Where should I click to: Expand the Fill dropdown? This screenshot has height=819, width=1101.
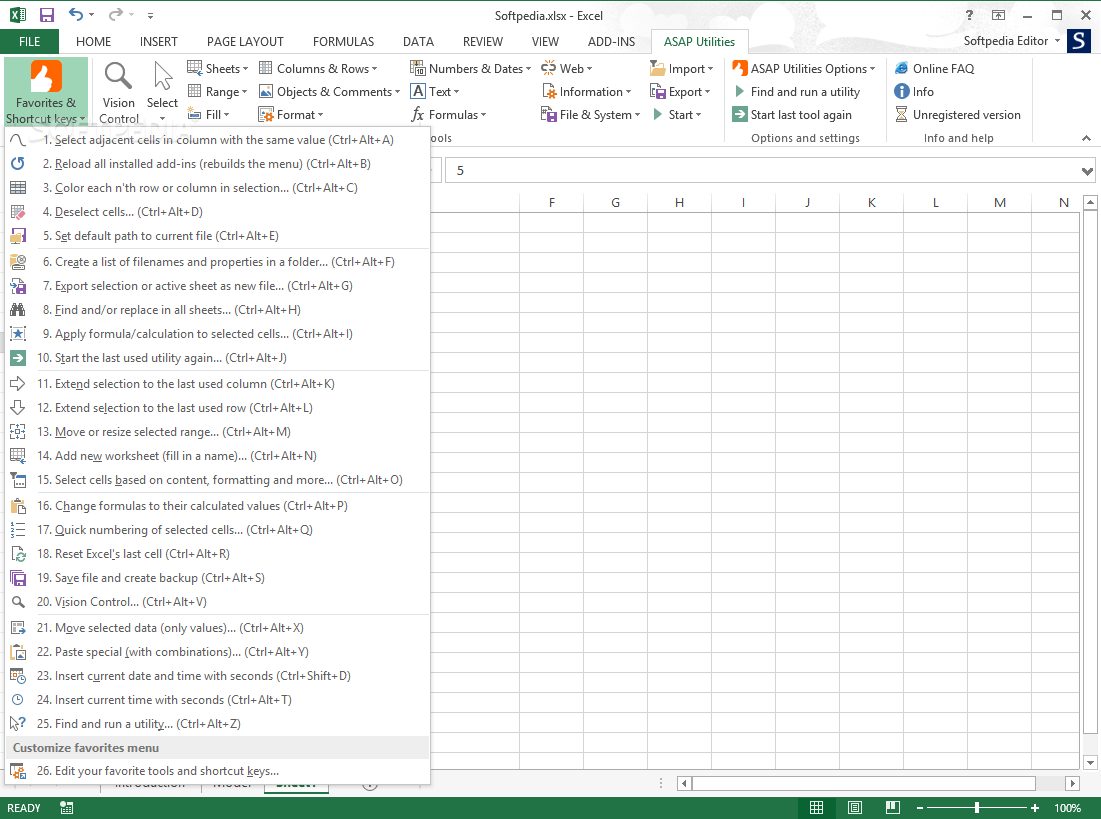click(x=209, y=114)
